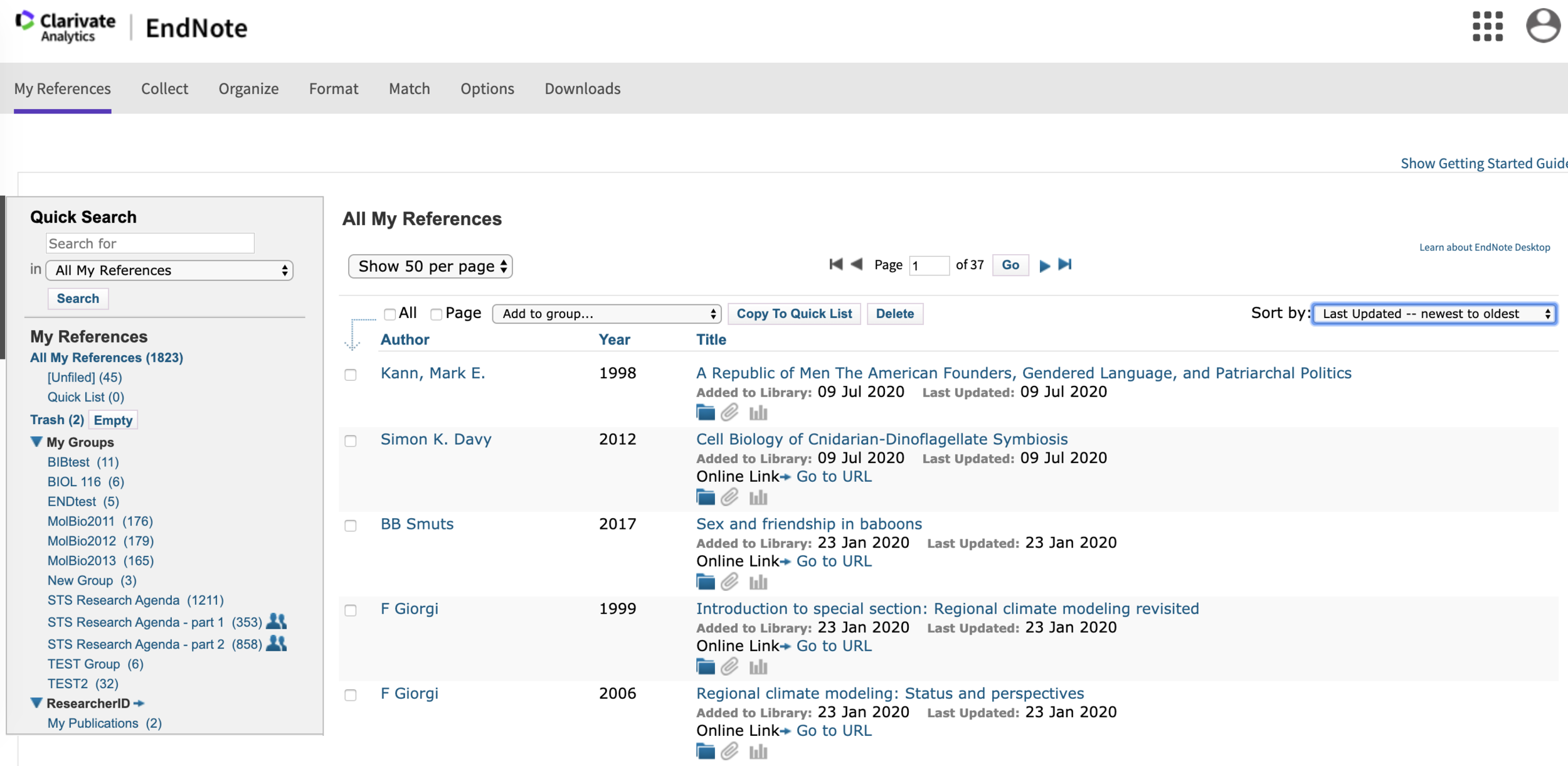This screenshot has height=766, width=1568.
Task: Open the Sort by dropdown
Action: pos(1434,314)
